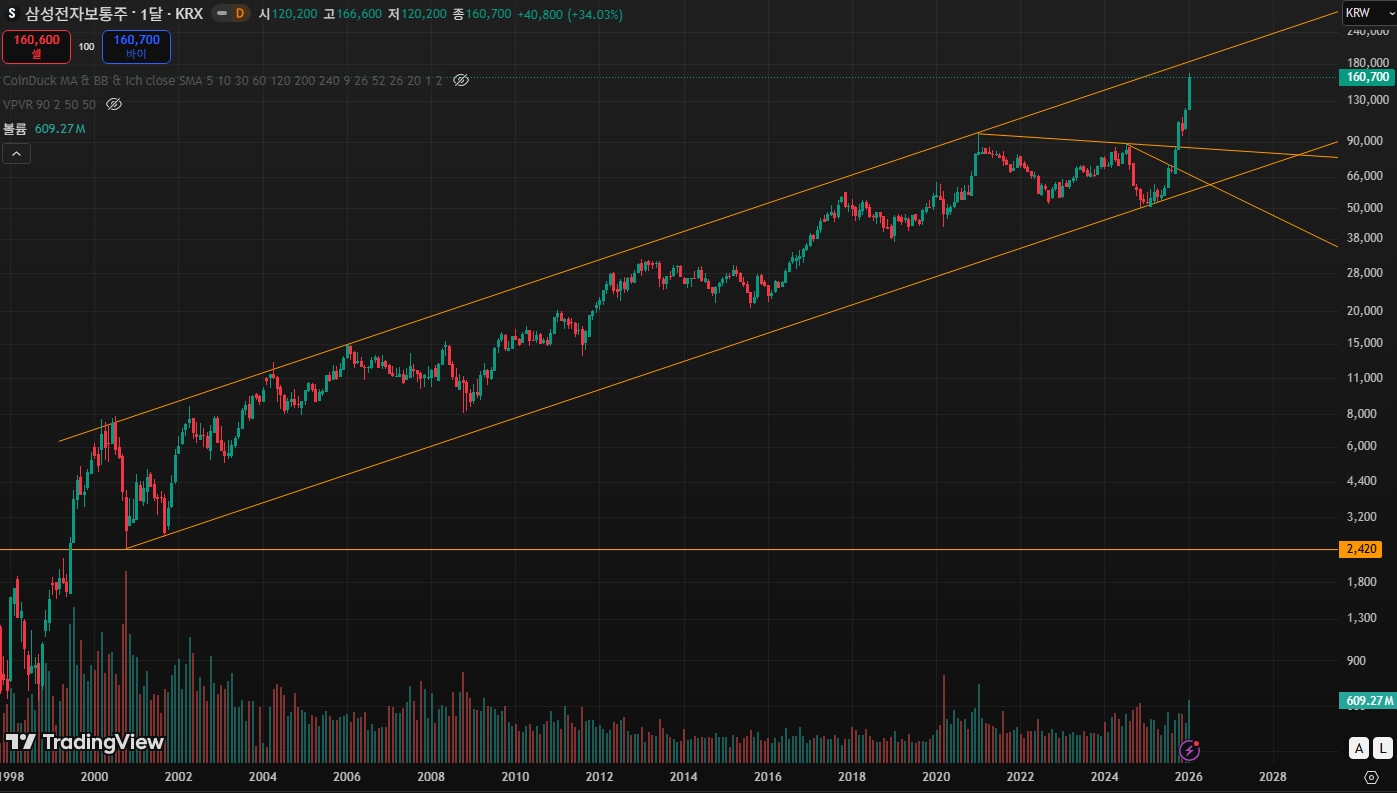Click the 90,000 price axis label
The image size is (1397, 793).
point(1366,140)
